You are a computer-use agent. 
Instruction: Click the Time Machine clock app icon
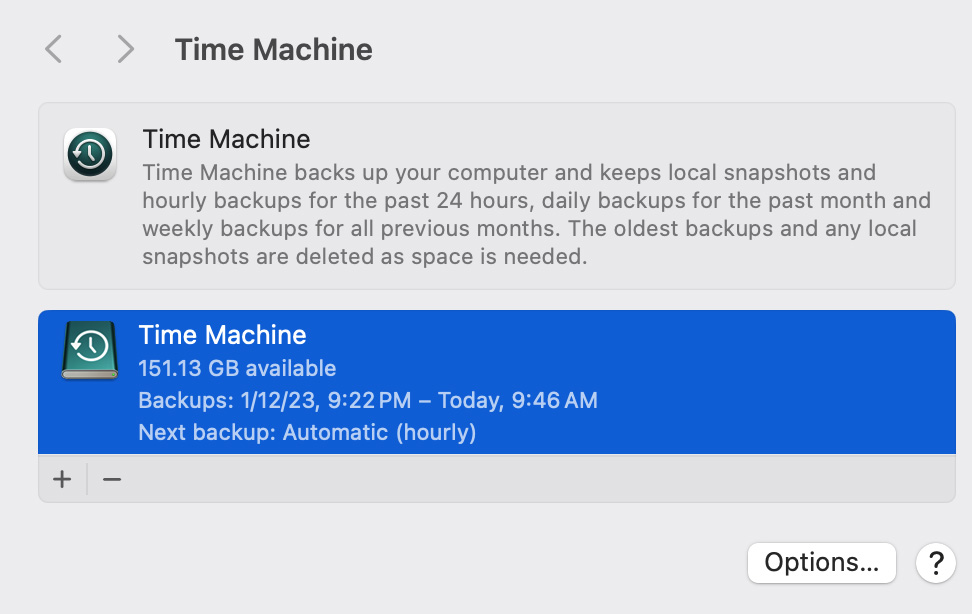[x=90, y=155]
